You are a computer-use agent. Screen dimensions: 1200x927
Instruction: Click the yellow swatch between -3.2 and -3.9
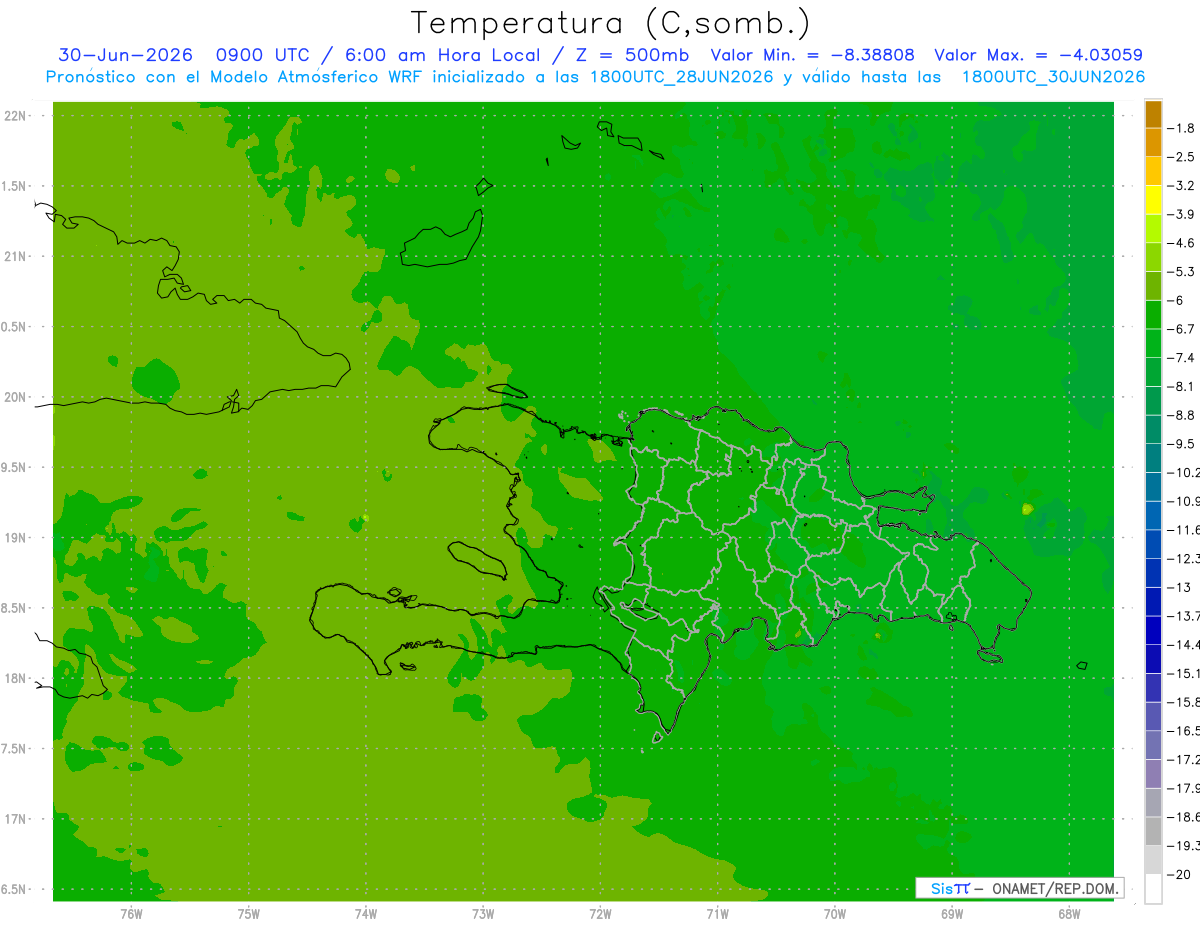(x=1153, y=200)
